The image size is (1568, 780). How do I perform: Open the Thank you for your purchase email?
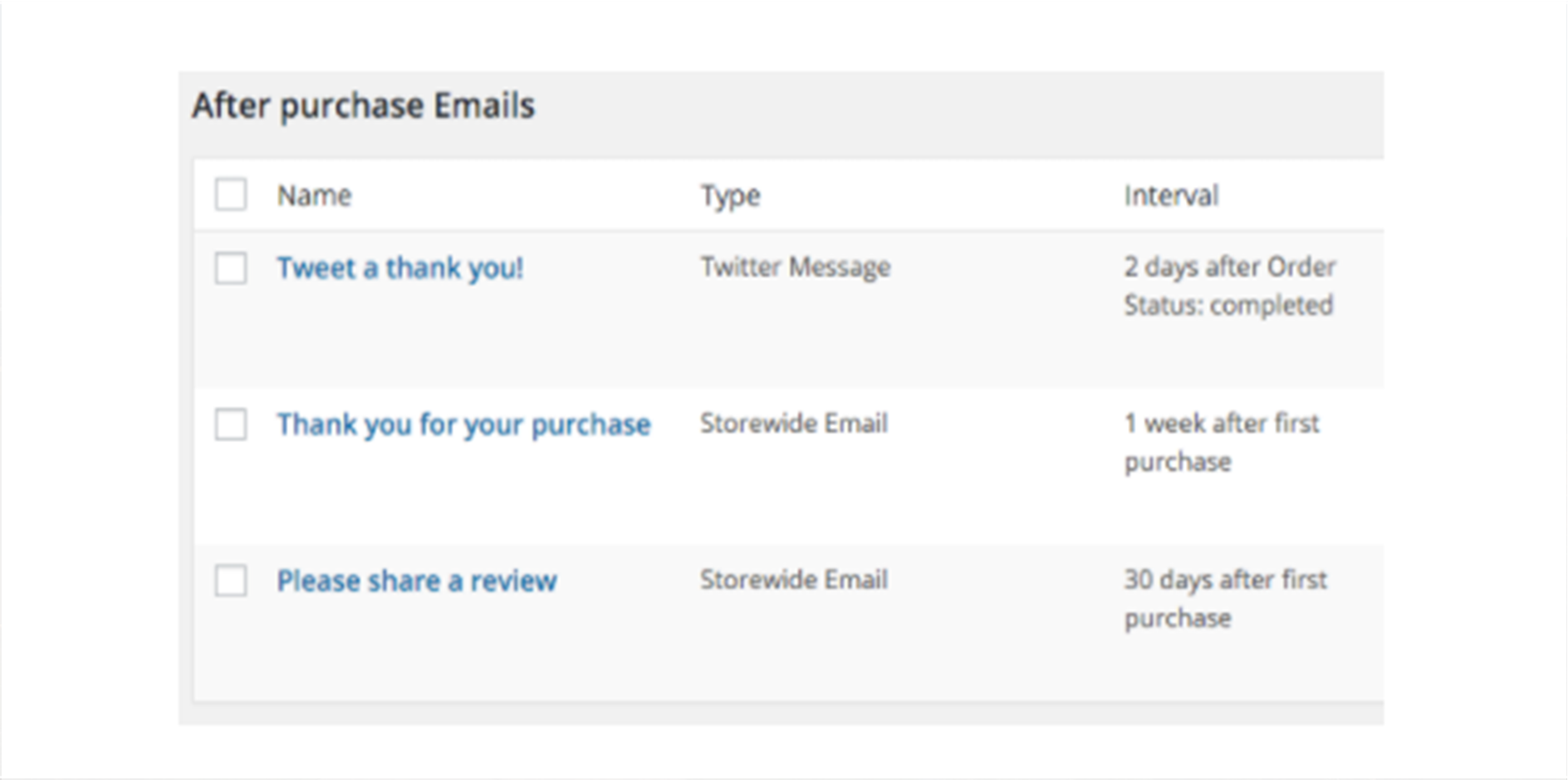(x=463, y=424)
